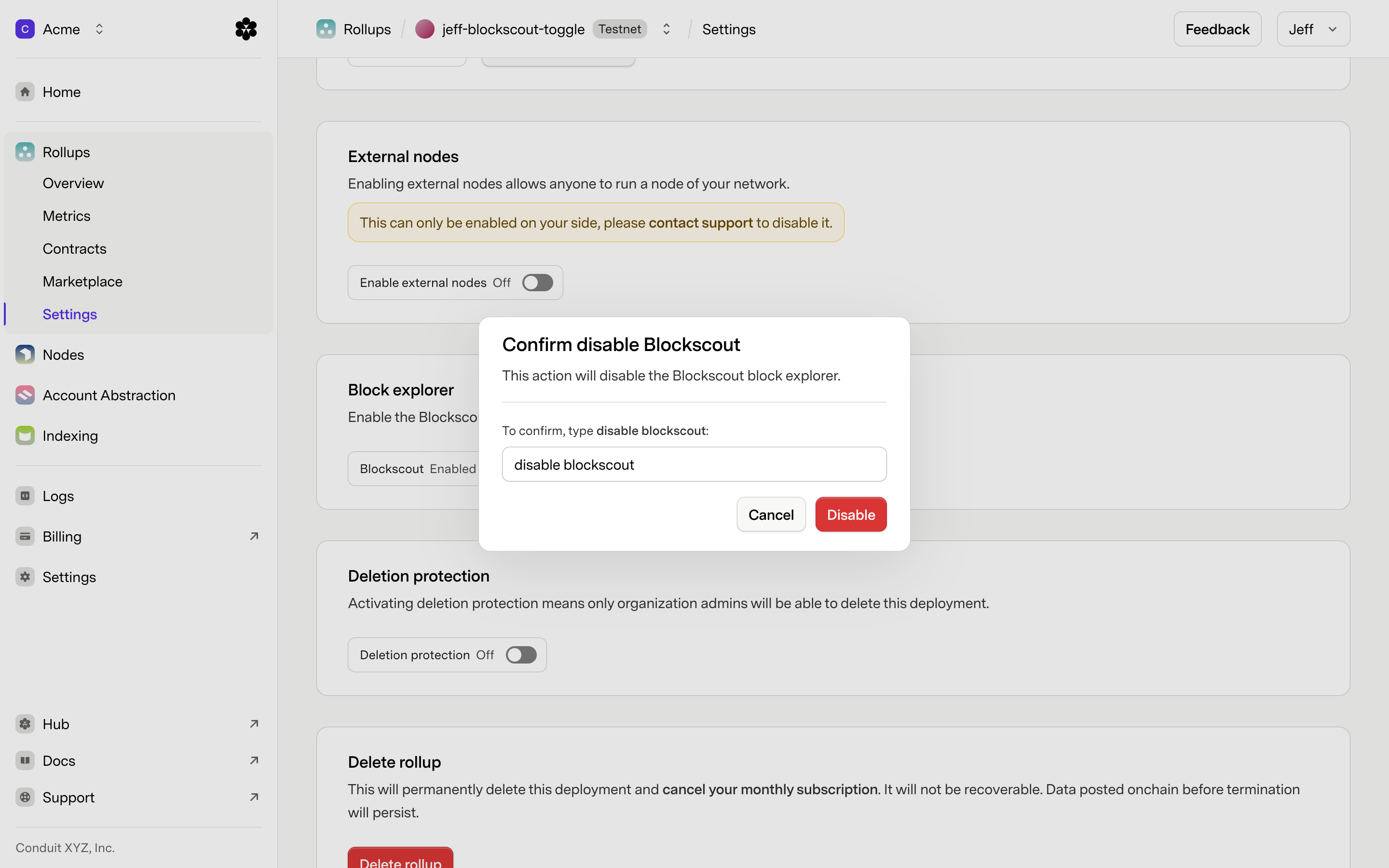Expand the jeff-blockscout-toggle deployment switcher
Image resolution: width=1389 pixels, height=868 pixels.
[667, 29]
